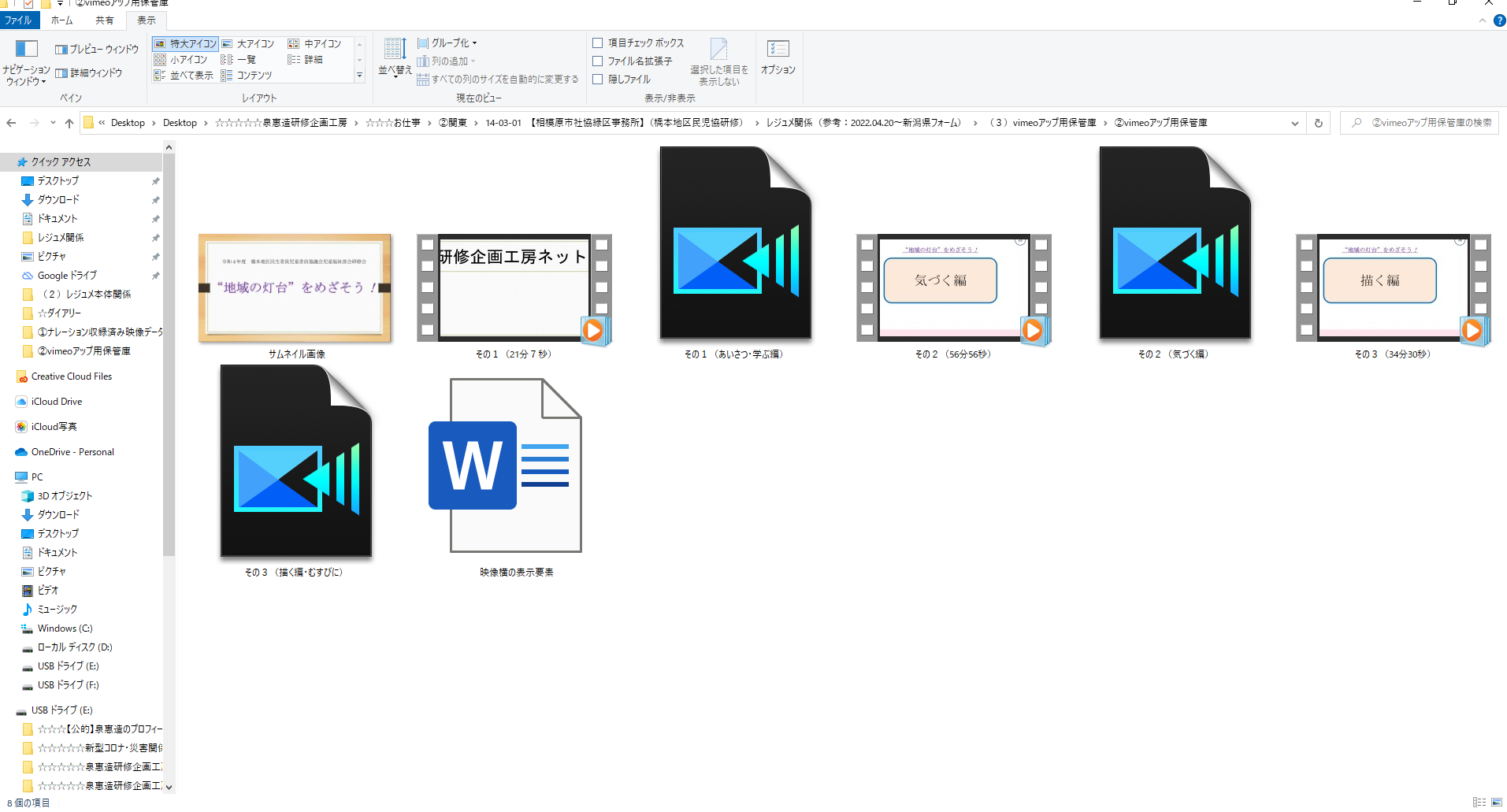Switch to the Share ribbon tab
The width and height of the screenshot is (1507, 812).
tap(104, 20)
